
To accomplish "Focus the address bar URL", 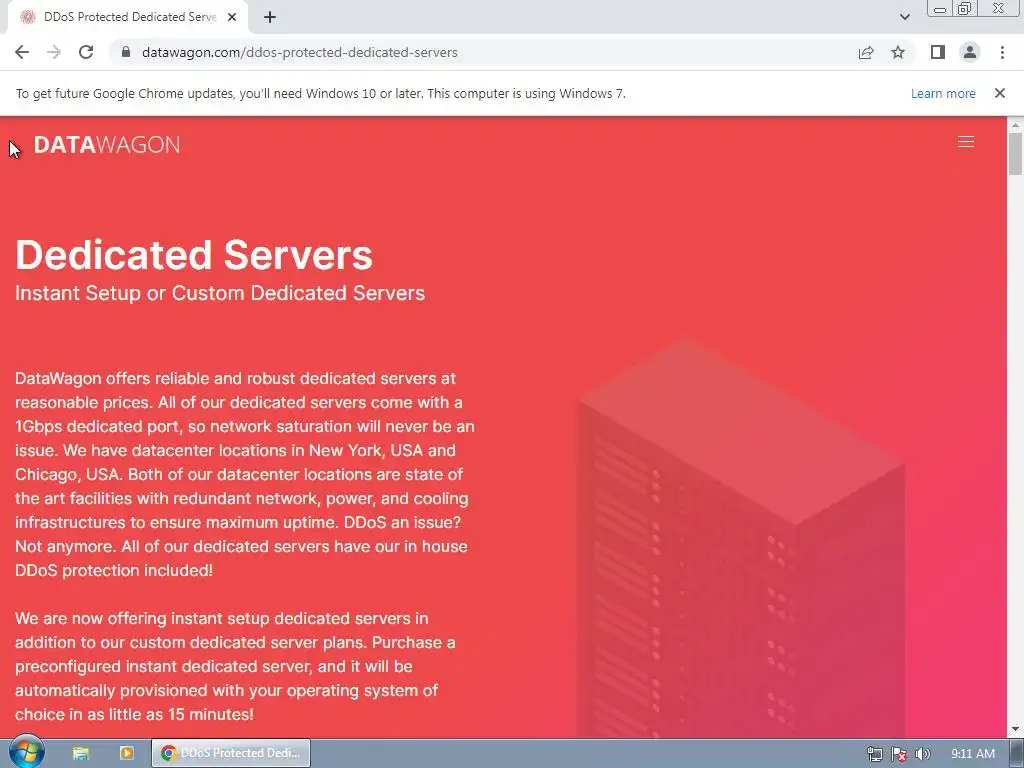I will (300, 52).
